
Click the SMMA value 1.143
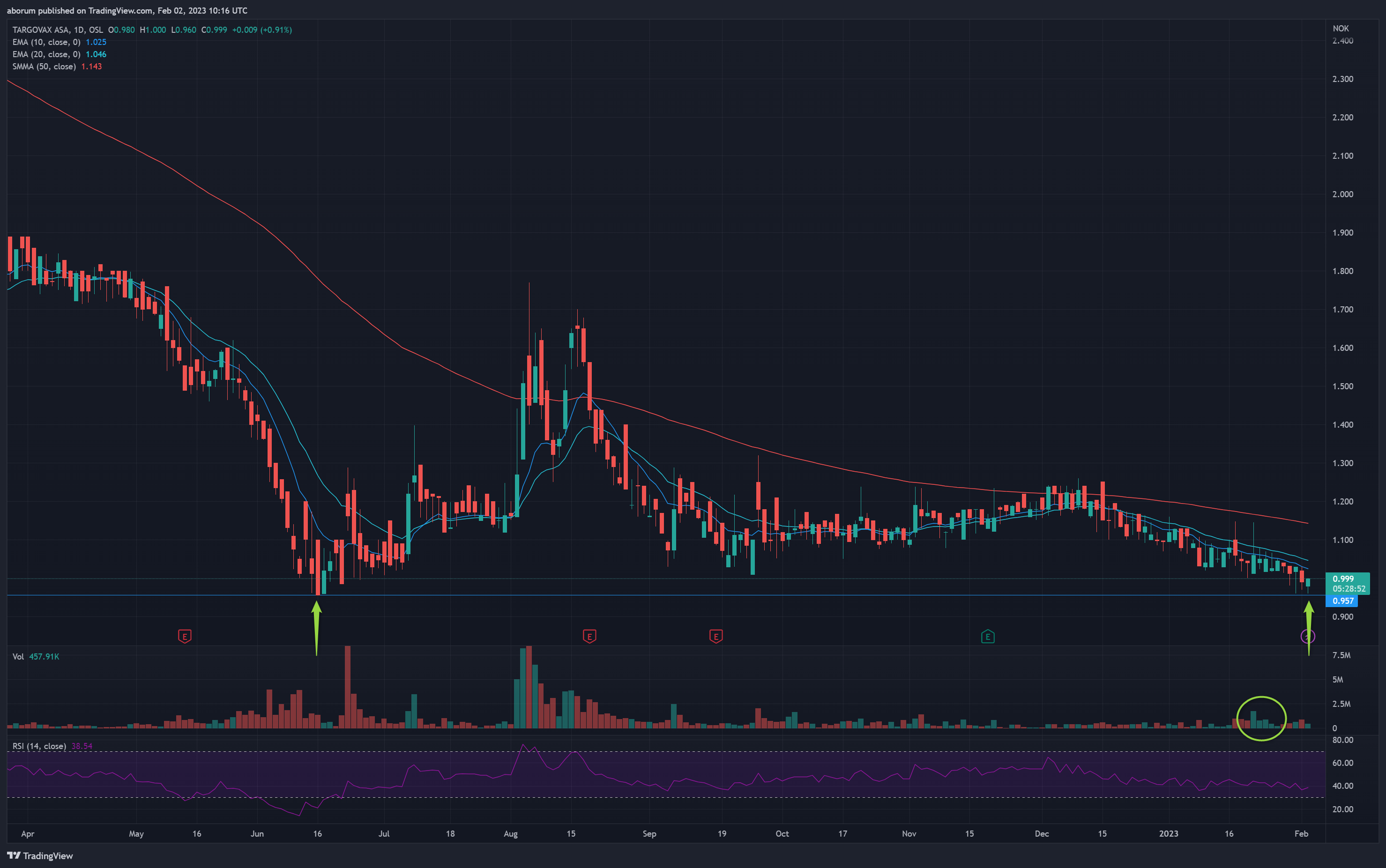tap(91, 67)
